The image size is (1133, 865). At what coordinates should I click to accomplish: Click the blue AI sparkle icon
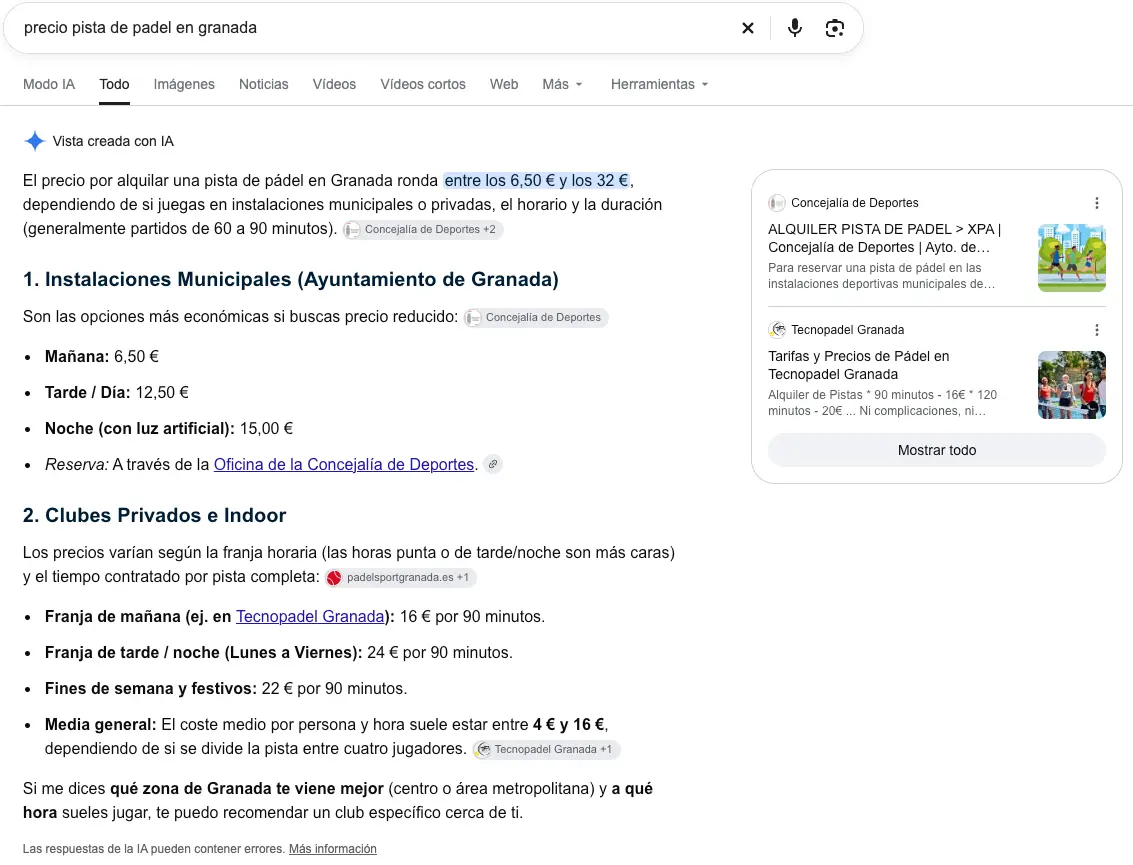point(35,141)
